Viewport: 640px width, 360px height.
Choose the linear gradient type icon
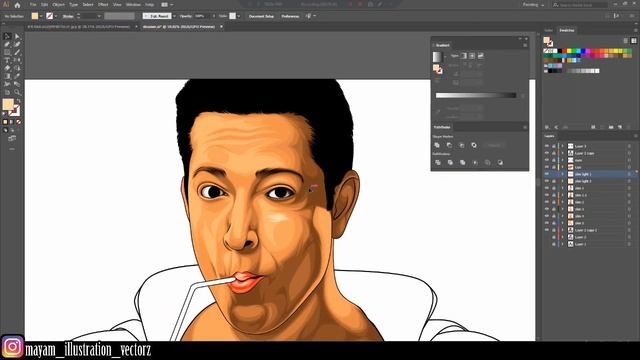[x=464, y=56]
